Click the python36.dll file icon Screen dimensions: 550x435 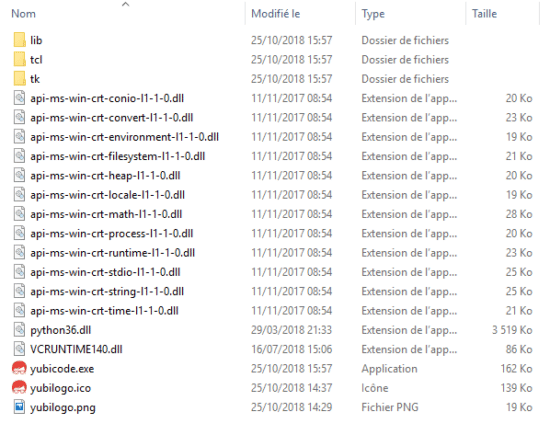coord(19,330)
